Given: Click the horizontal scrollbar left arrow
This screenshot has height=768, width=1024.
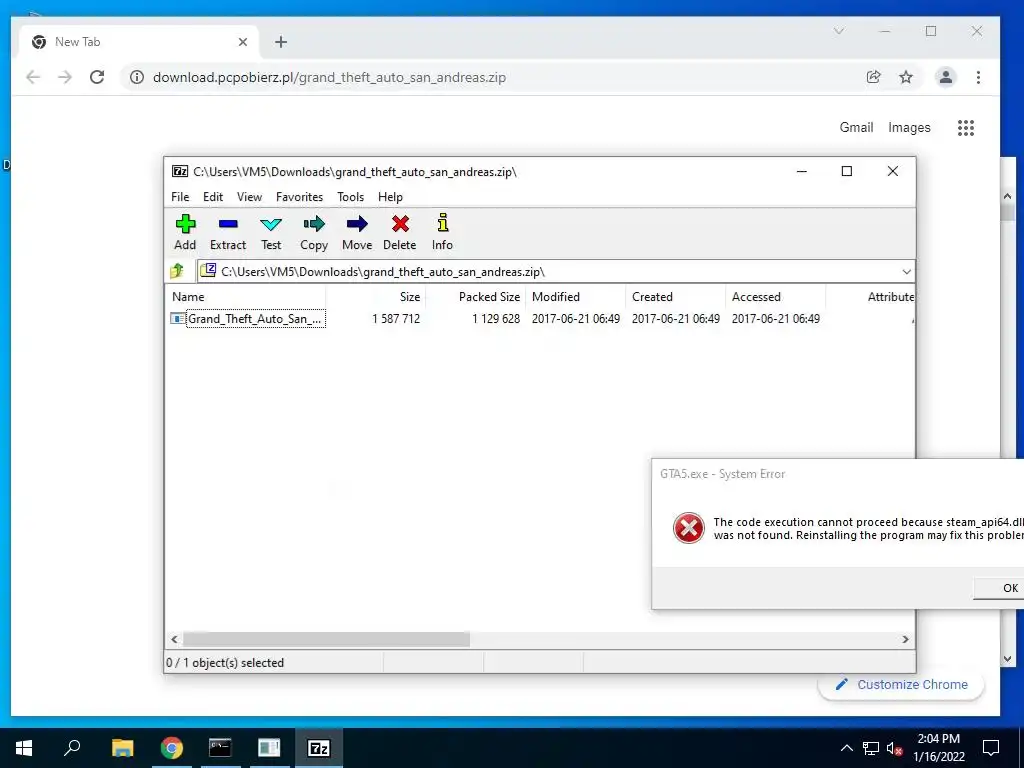Looking at the screenshot, I should 174,639.
